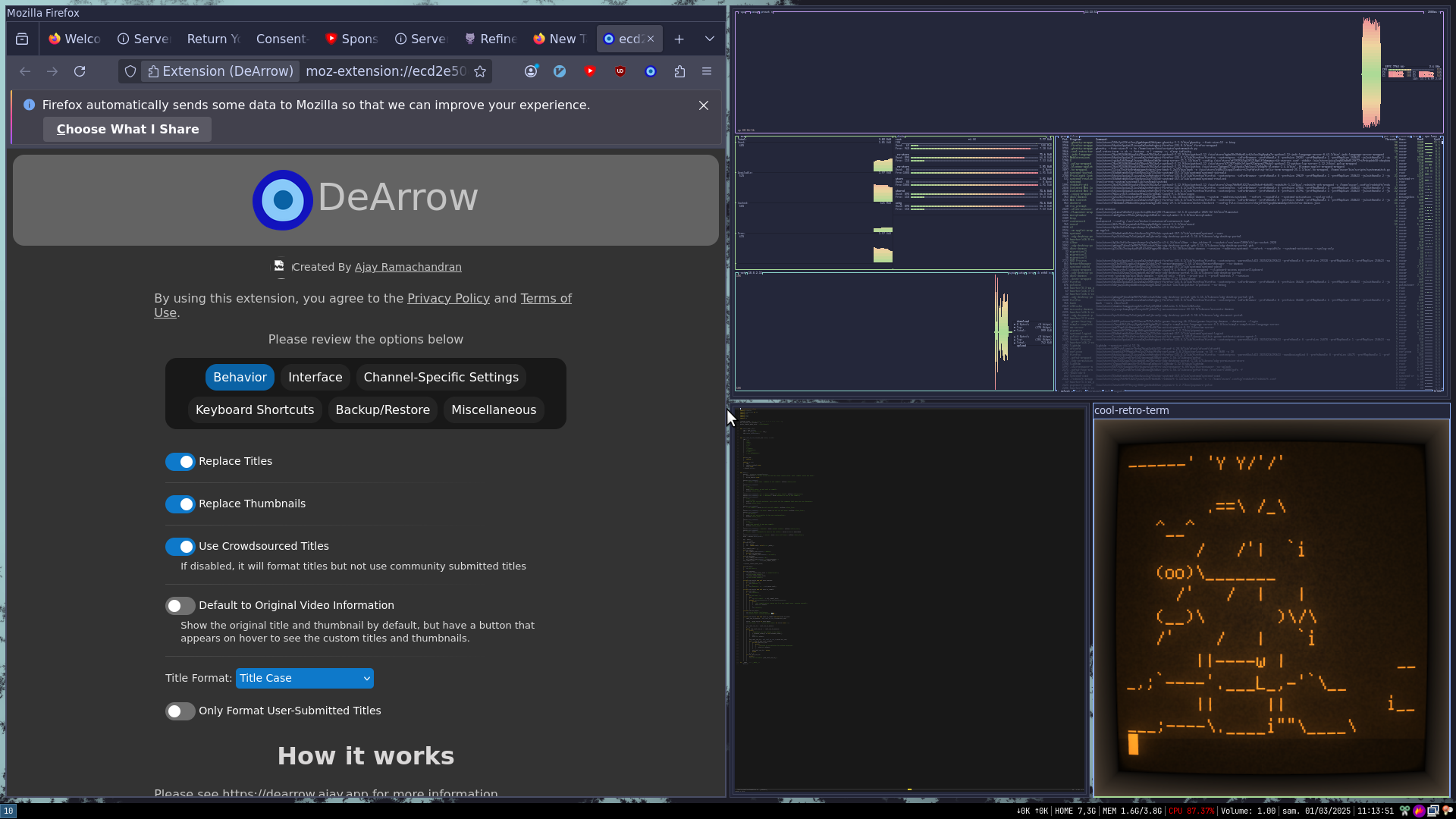Open Firefox View recent browsing button
1456x819 pixels.
tap(22, 39)
